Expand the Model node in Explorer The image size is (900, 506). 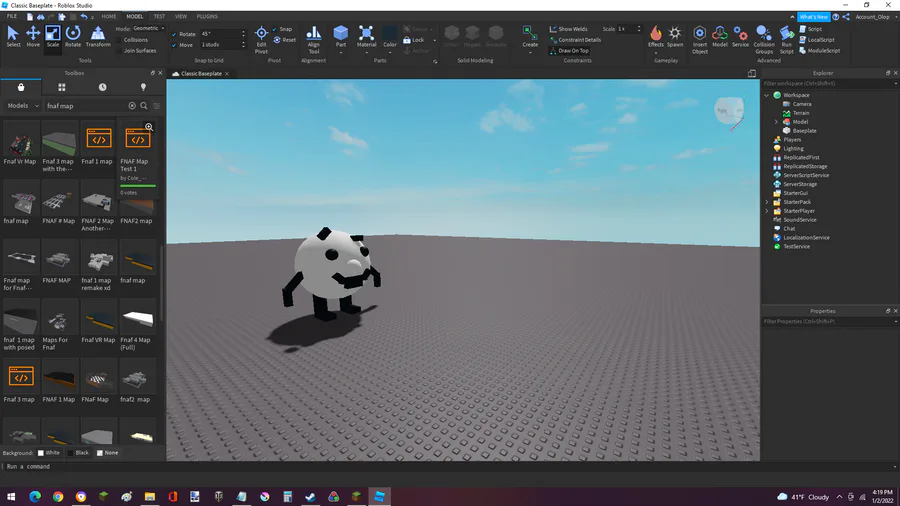tap(776, 122)
